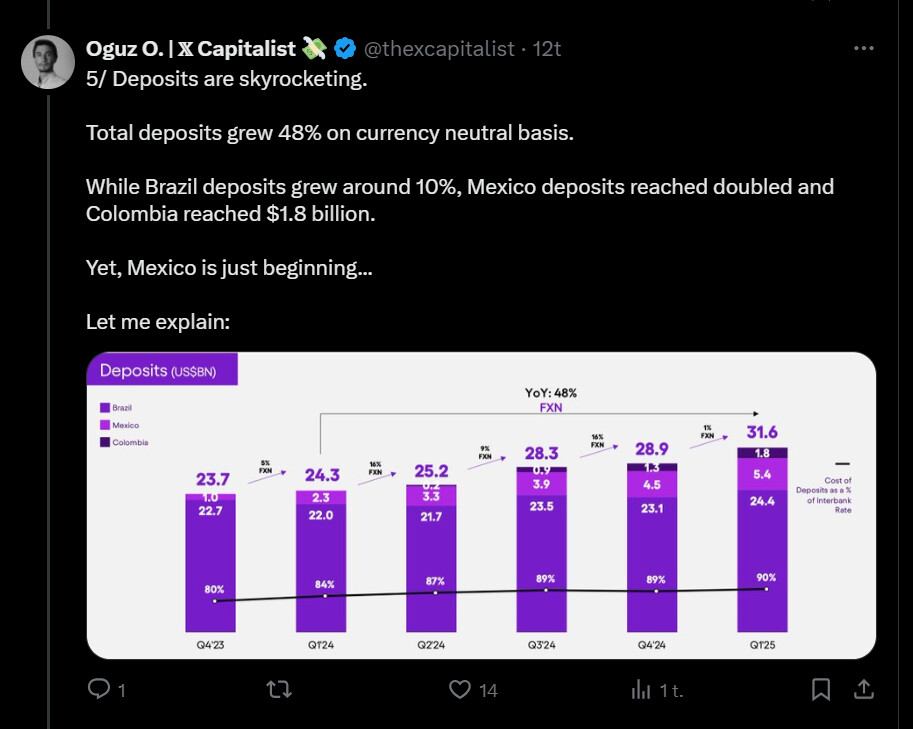
Task: Like the tweet with the heart icon
Action: pyautogui.click(x=459, y=689)
